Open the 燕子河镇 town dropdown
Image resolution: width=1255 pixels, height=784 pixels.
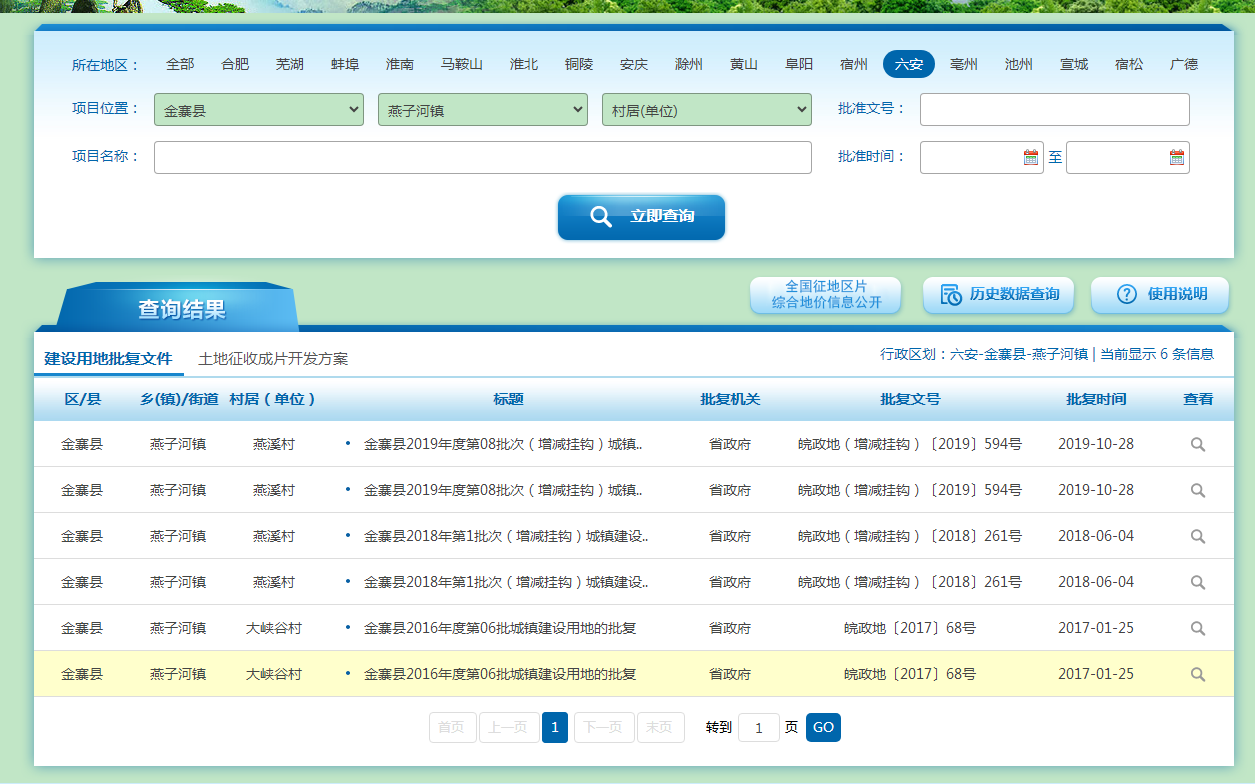(x=483, y=110)
